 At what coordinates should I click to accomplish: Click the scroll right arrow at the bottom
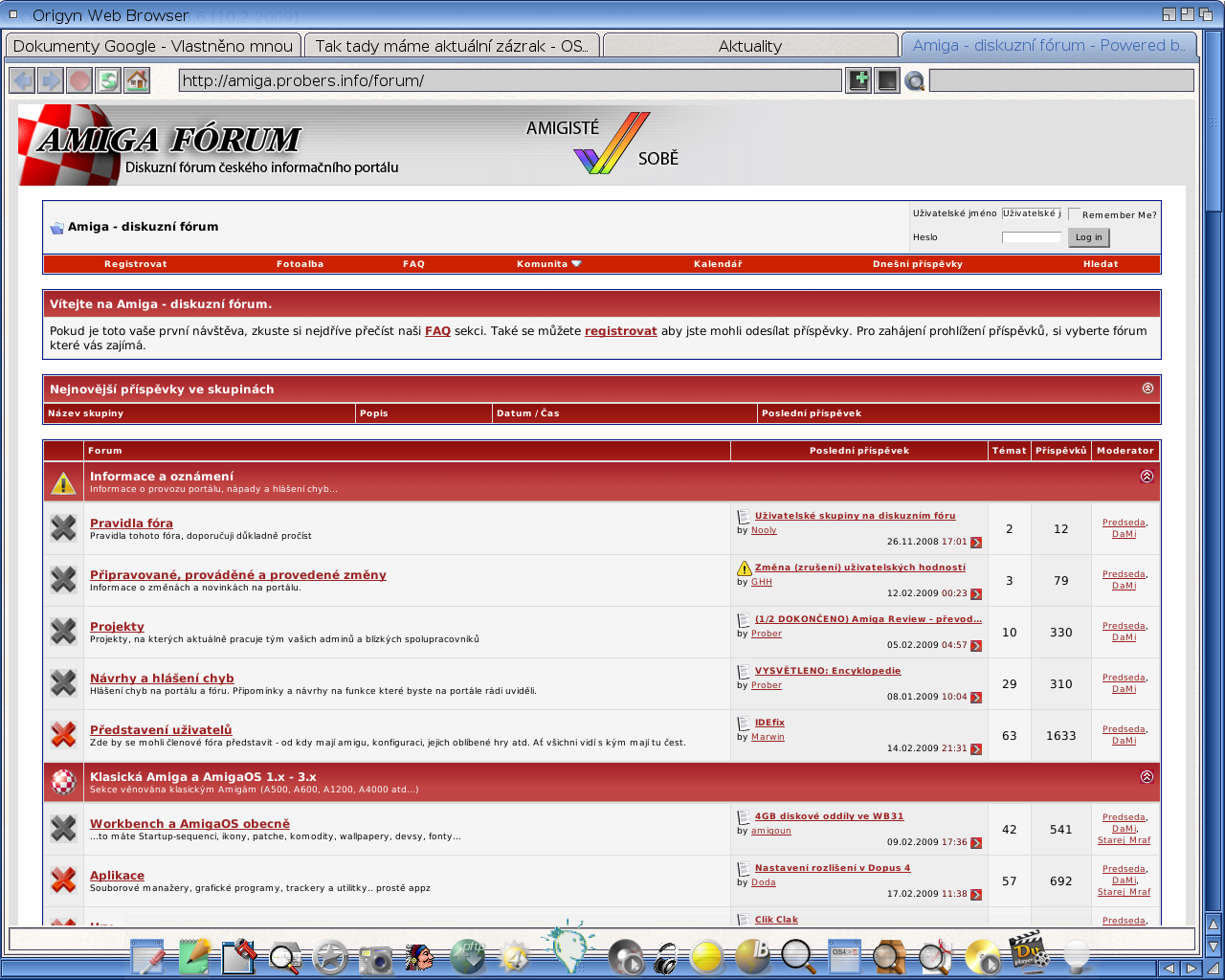(1192, 969)
